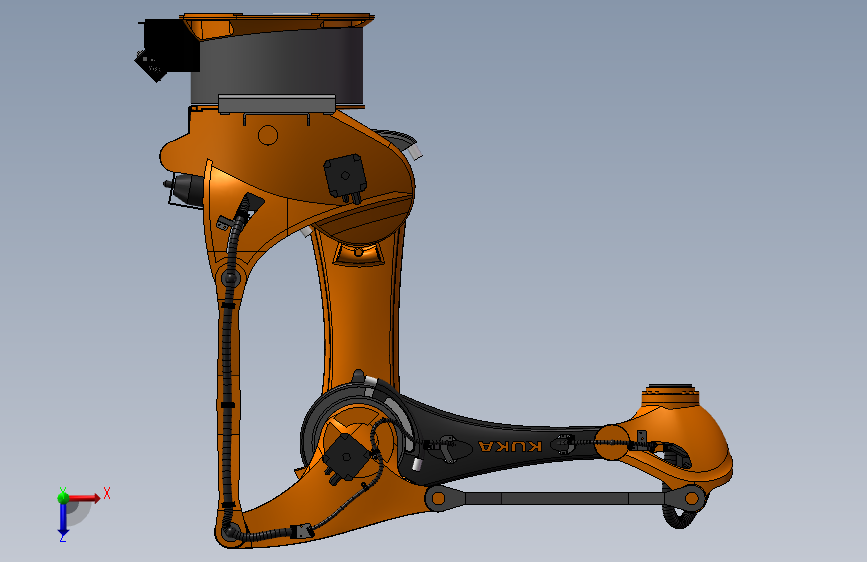
Task: Select the small circle on the upper orange housing
Action: (268, 135)
